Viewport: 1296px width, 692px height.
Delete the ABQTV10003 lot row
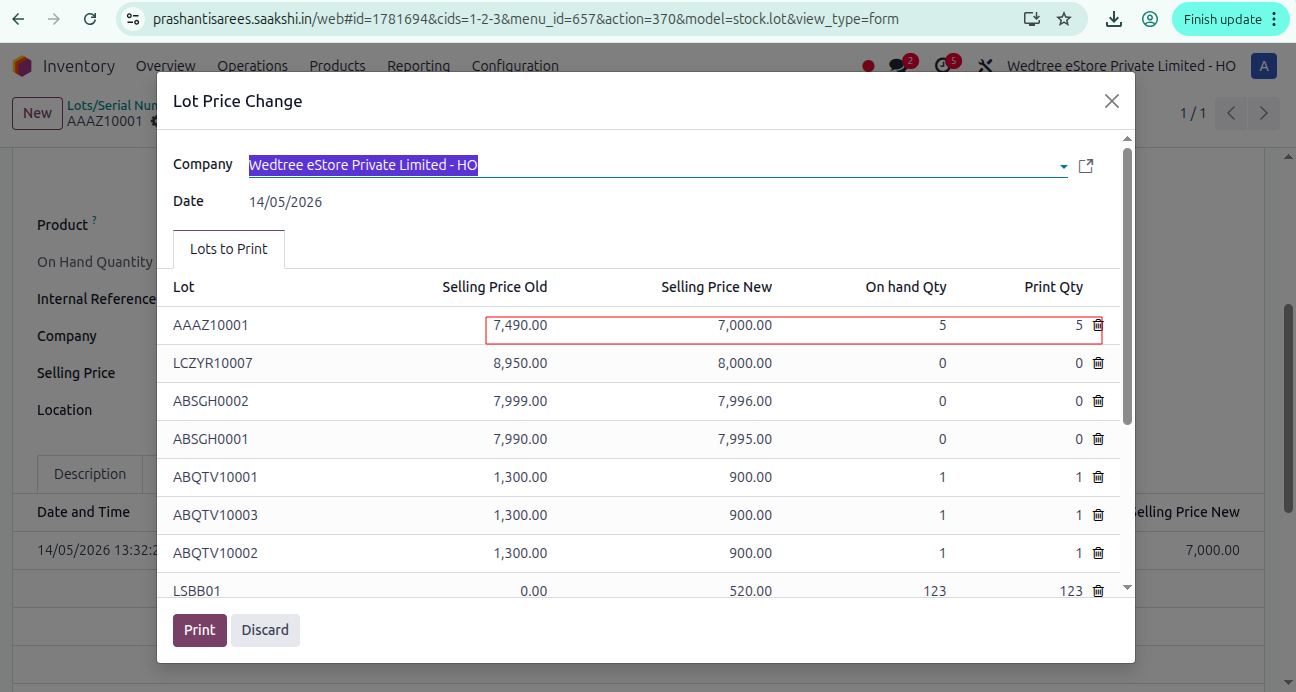click(x=1098, y=515)
